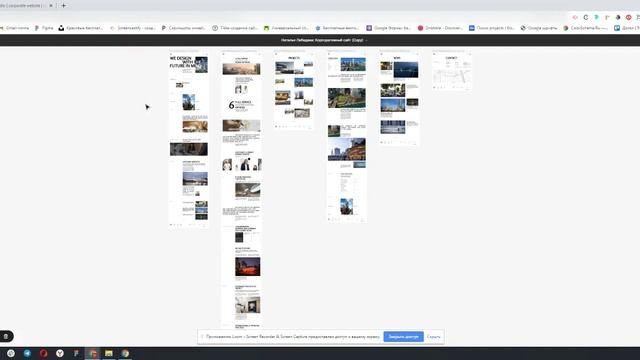Screen dimensions: 640x360
Task: Open the Google Forms bookmark
Action: pos(389,28)
